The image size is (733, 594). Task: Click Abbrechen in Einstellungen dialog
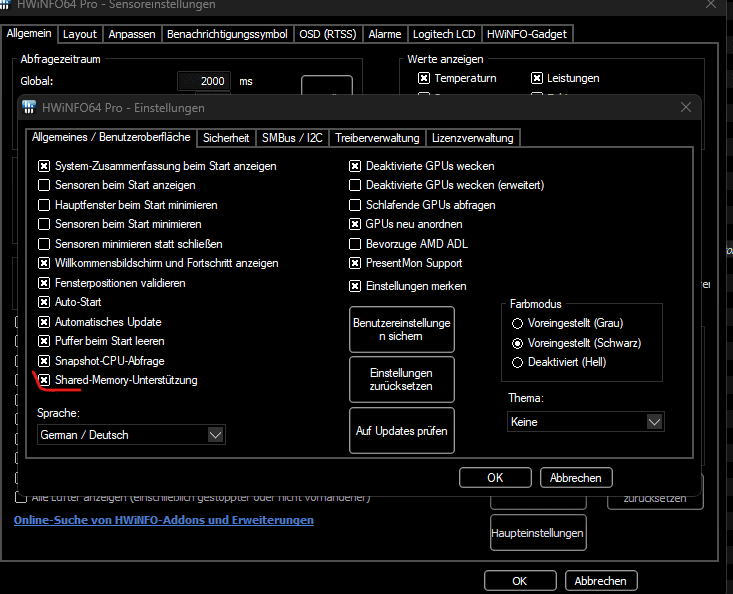(x=576, y=478)
